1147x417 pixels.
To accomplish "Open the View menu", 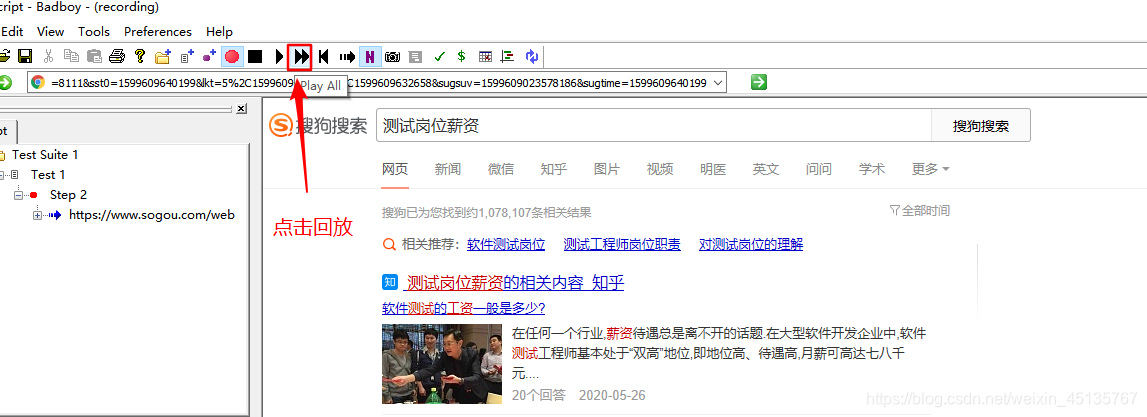I will [x=50, y=31].
